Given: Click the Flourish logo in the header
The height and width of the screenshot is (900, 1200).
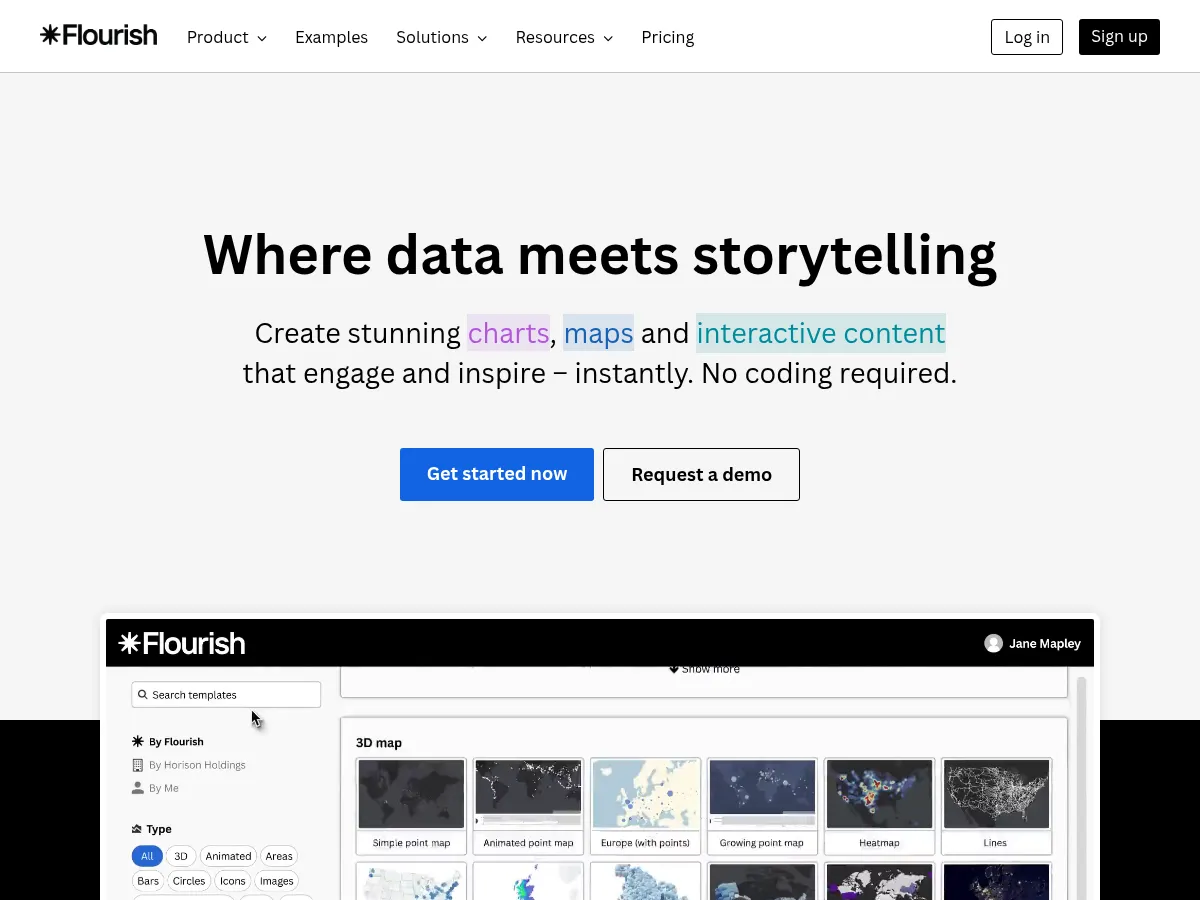Looking at the screenshot, I should coord(99,36).
